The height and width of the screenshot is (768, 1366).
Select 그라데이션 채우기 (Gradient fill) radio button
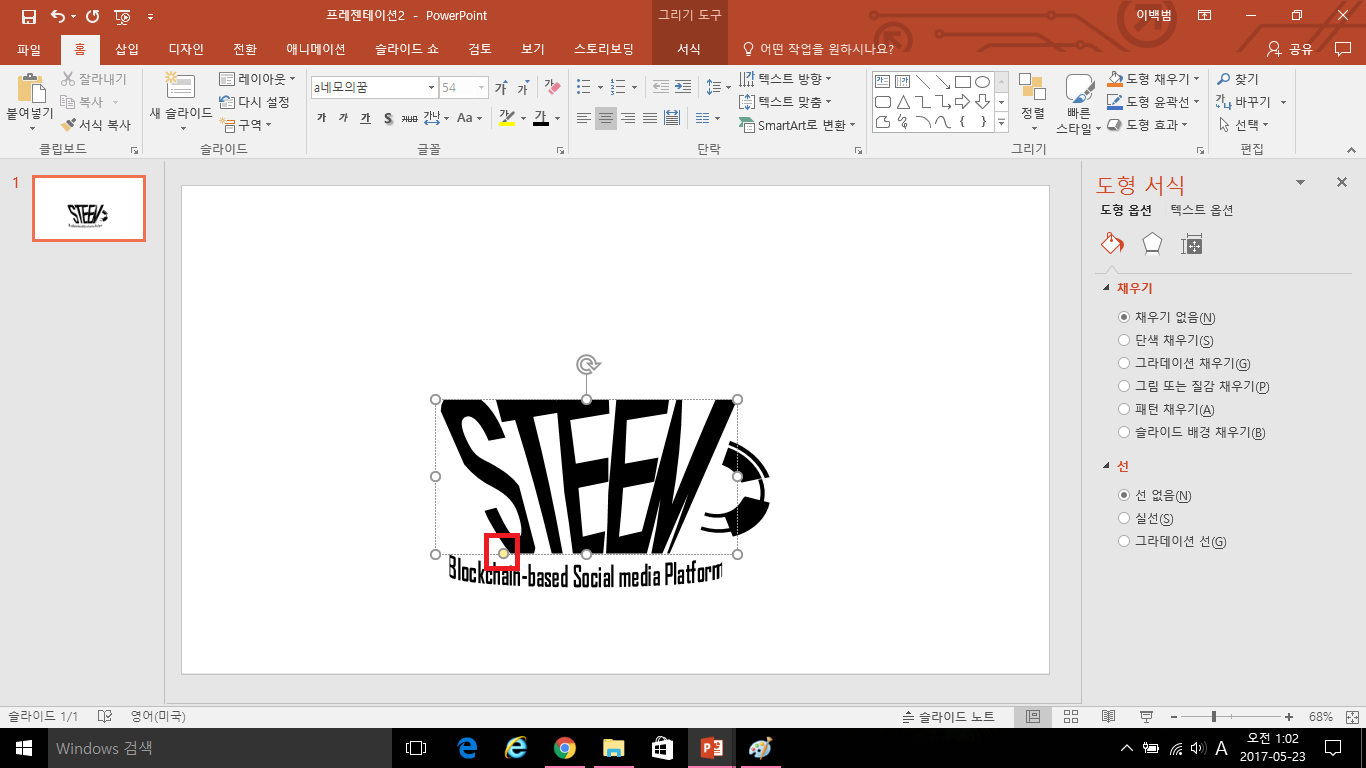[x=1124, y=363]
